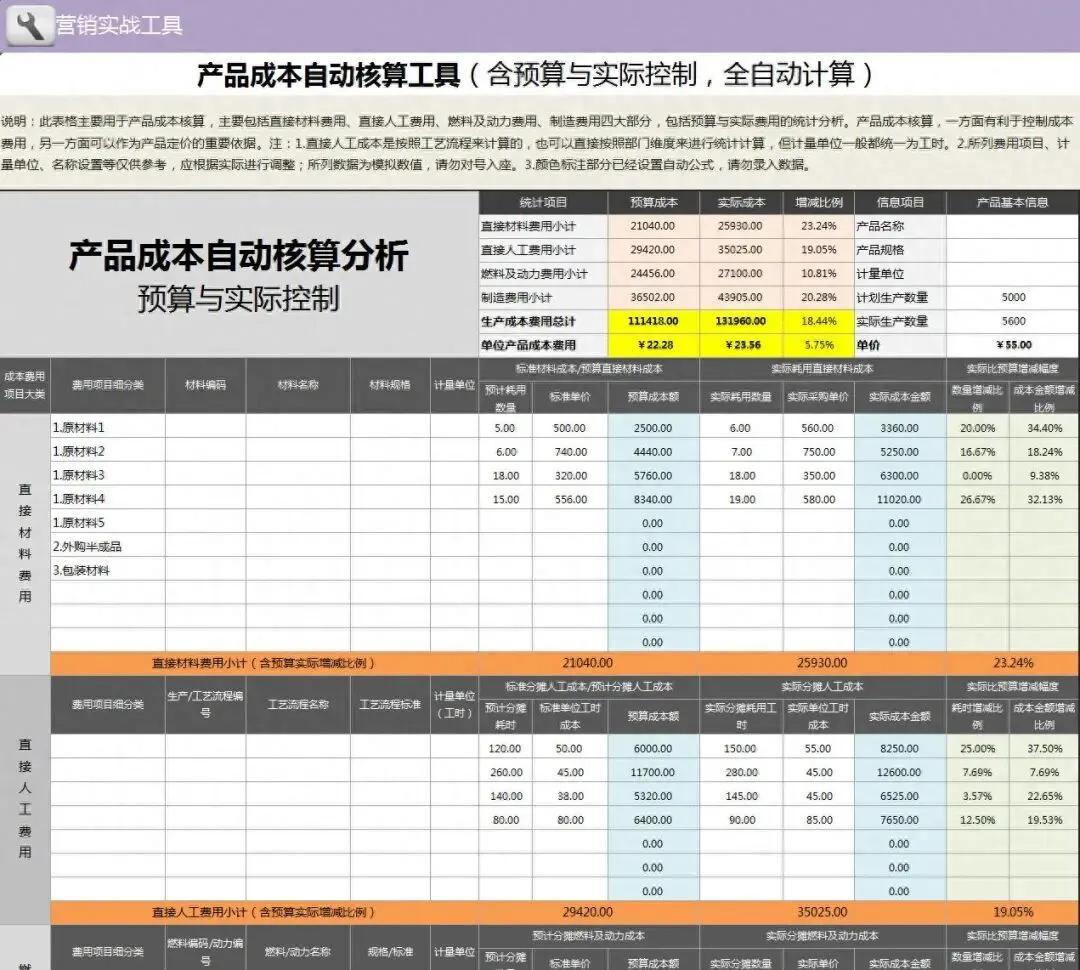Viewport: 1080px width, 970px height.
Task: Select the 5.75% unit cost ratio cell
Action: [x=819, y=345]
